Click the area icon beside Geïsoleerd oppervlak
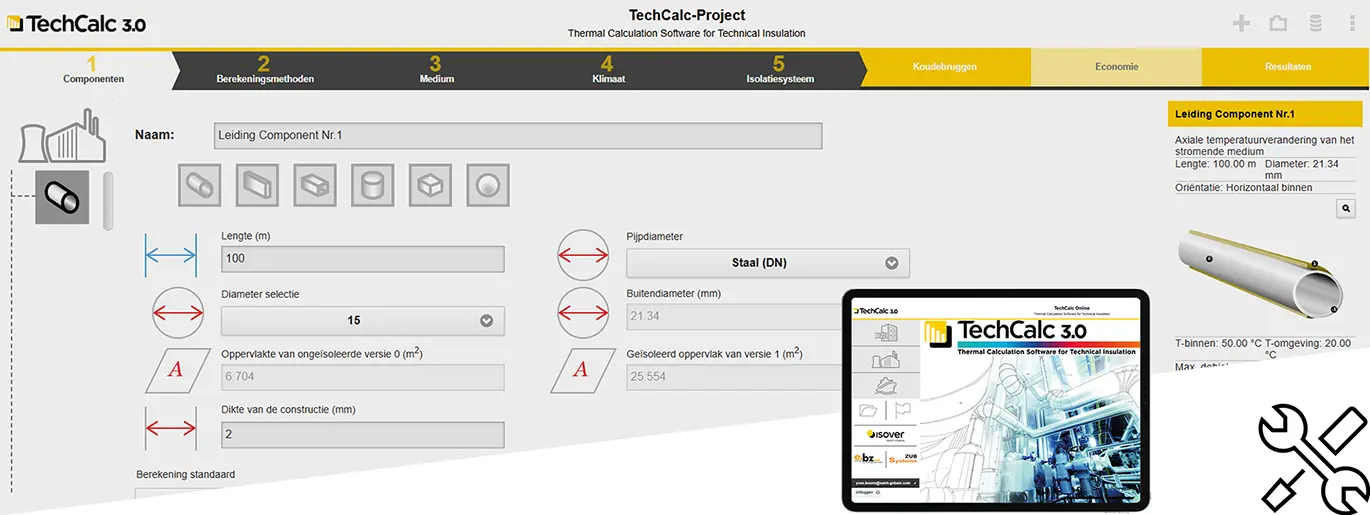 [x=581, y=370]
